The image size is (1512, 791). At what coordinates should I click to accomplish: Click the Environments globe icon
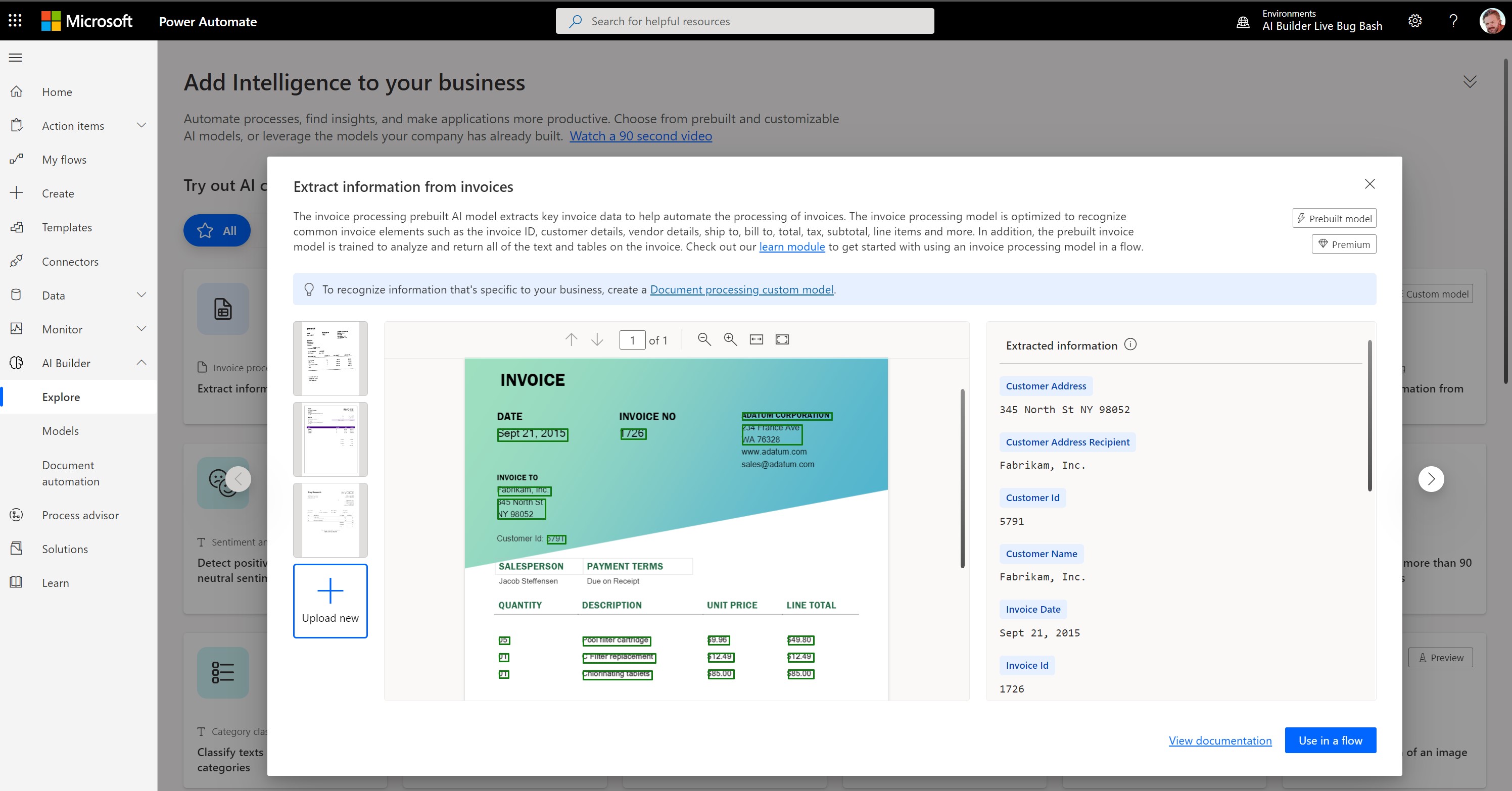(1243, 22)
